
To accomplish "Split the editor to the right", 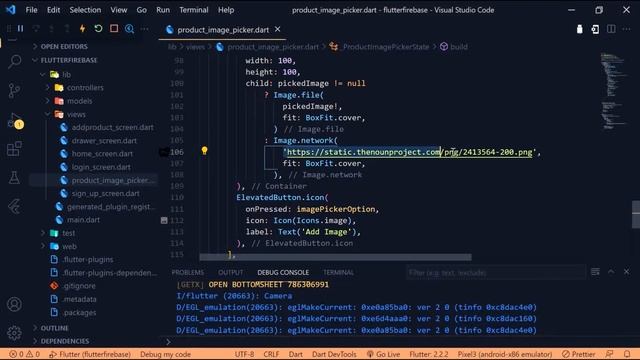I will click(611, 29).
